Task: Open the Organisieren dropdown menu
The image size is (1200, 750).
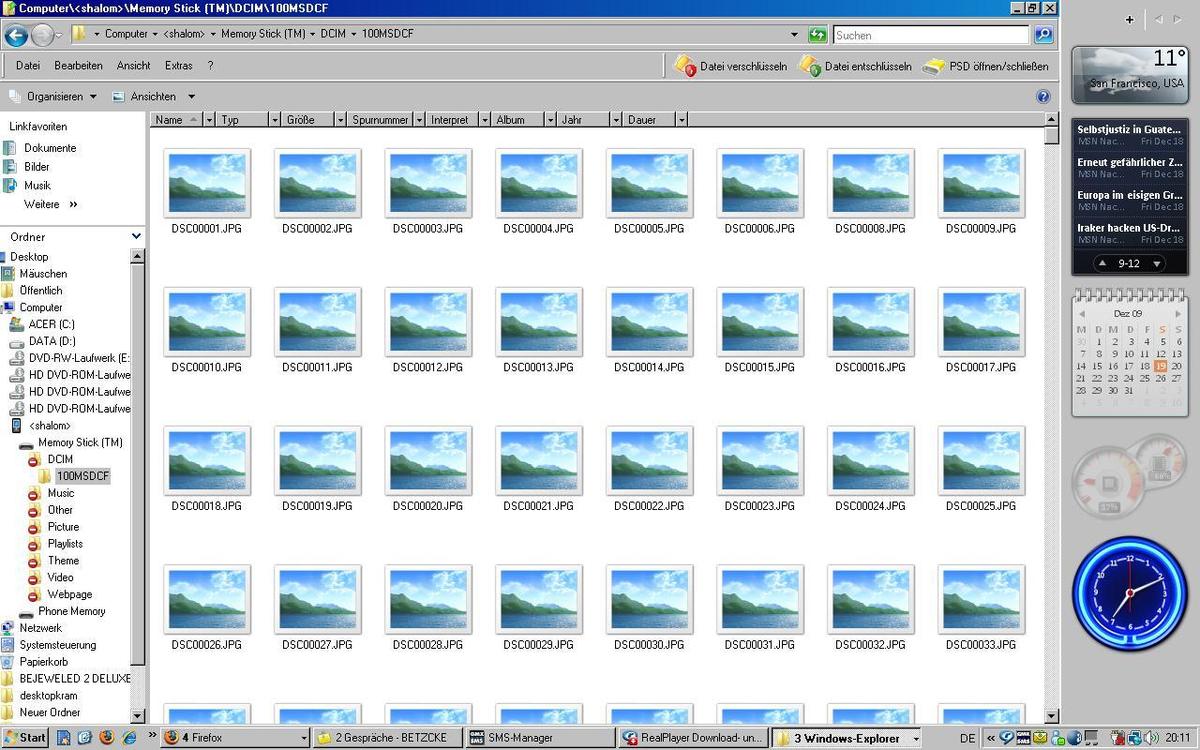Action: pyautogui.click(x=53, y=97)
